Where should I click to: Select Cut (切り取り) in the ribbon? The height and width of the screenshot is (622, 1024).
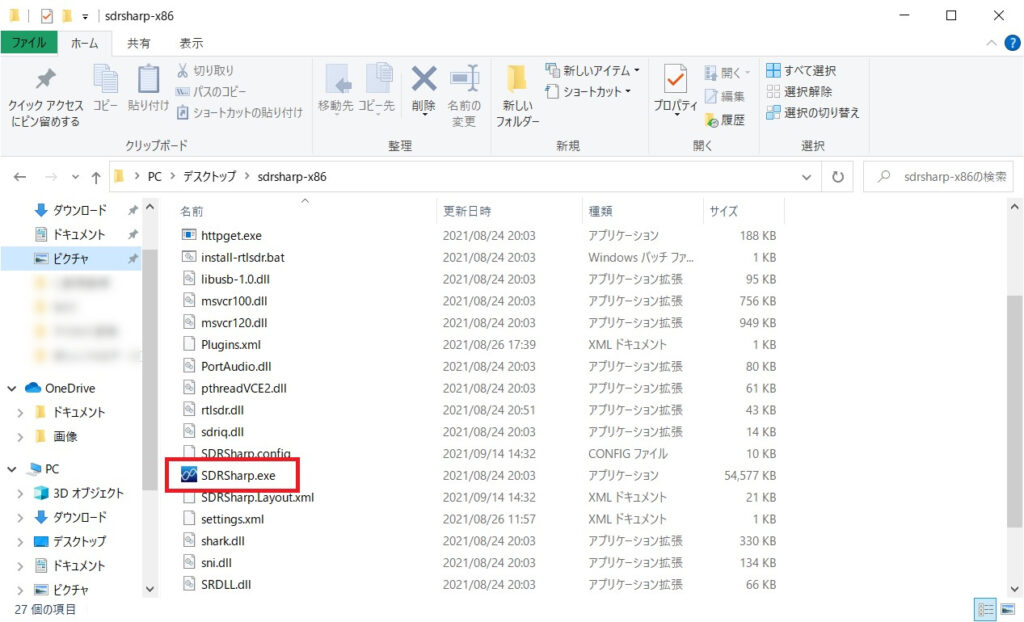[x=205, y=71]
